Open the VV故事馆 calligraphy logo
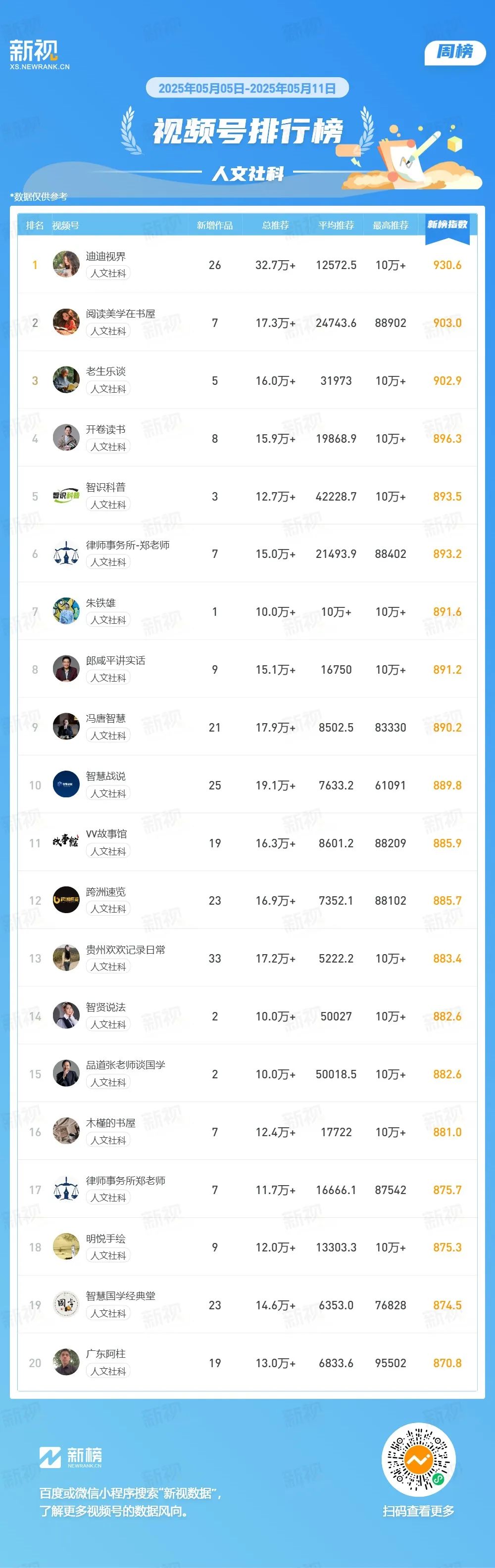 [66, 842]
